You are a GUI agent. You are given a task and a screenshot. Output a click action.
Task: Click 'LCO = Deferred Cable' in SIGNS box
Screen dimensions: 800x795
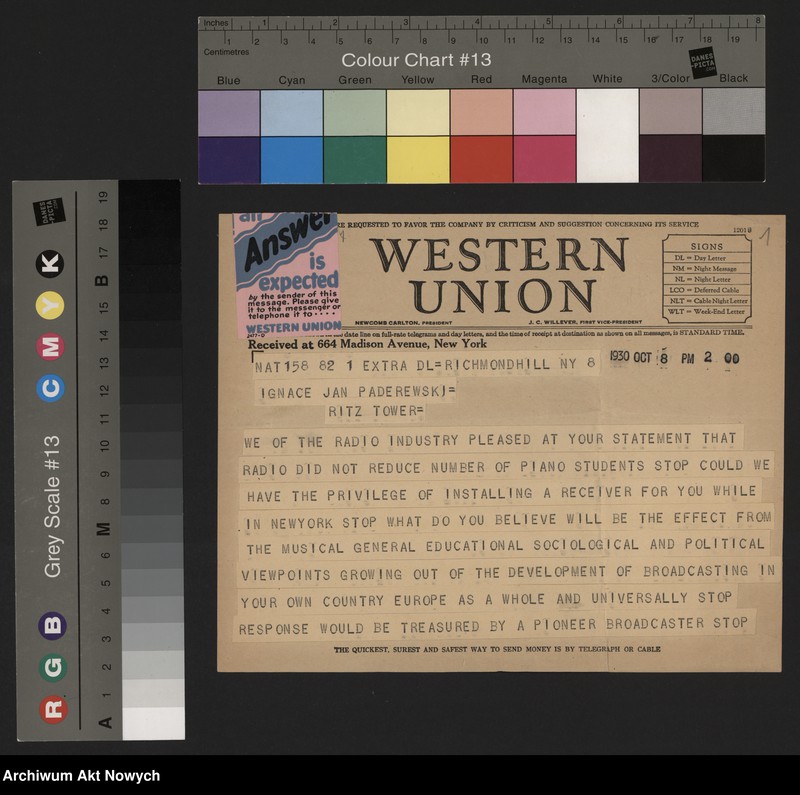pyautogui.click(x=704, y=290)
